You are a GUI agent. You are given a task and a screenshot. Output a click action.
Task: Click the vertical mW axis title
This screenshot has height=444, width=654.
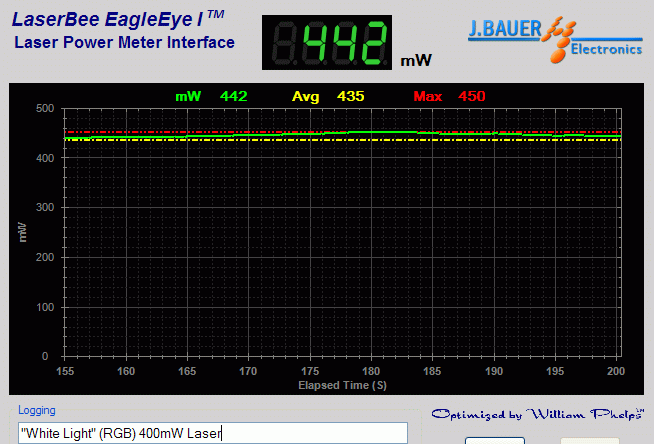click(23, 232)
